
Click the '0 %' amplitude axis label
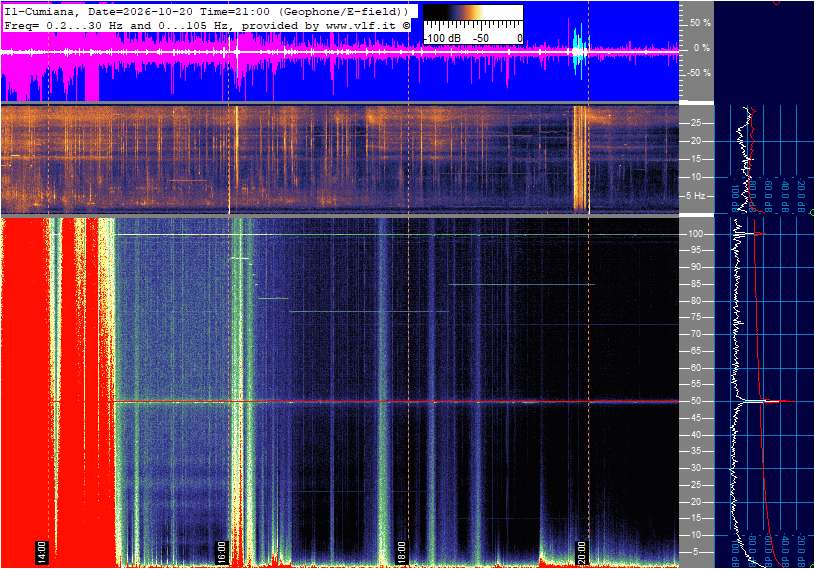coord(701,48)
